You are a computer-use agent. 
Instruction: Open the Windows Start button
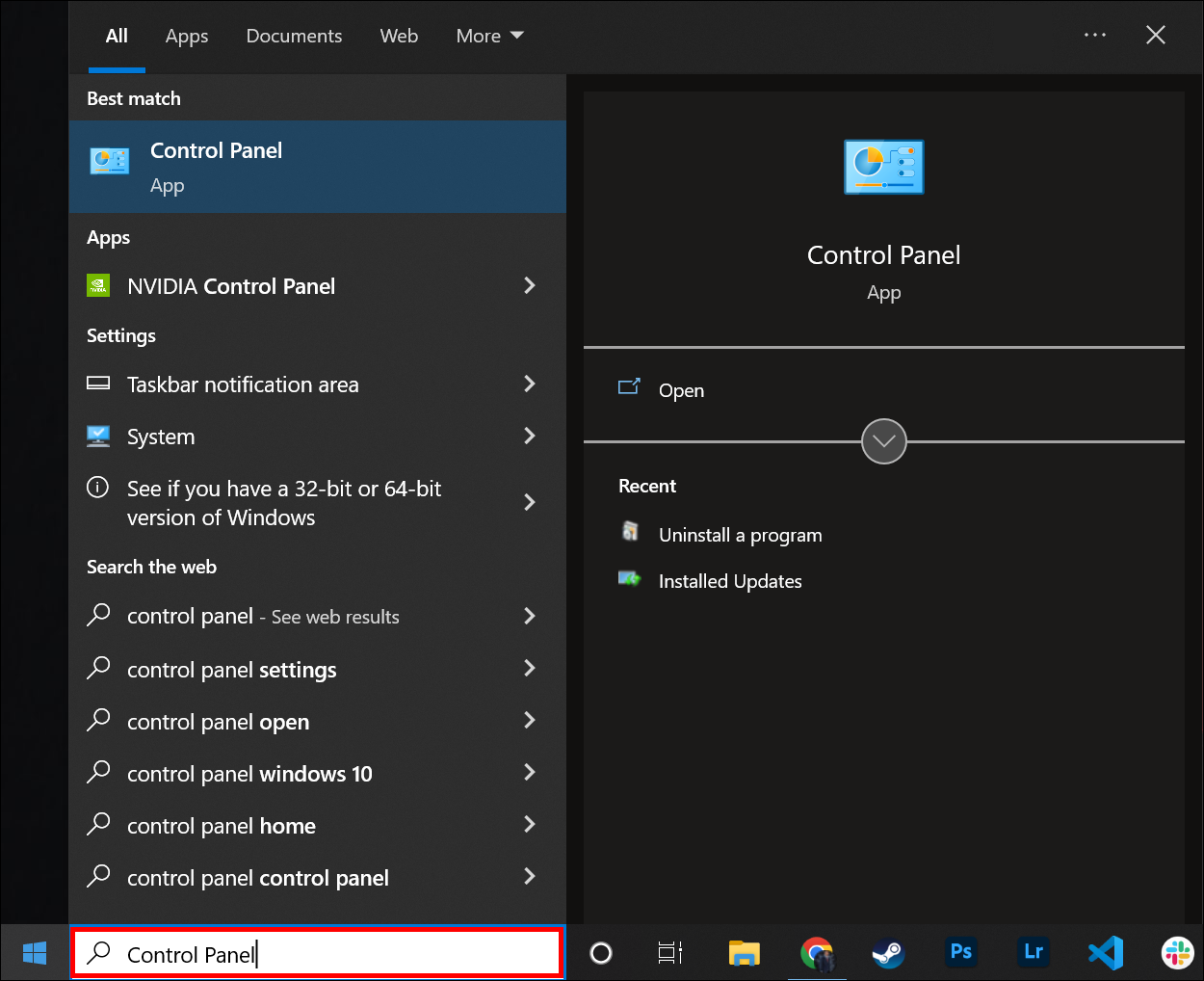[35, 953]
